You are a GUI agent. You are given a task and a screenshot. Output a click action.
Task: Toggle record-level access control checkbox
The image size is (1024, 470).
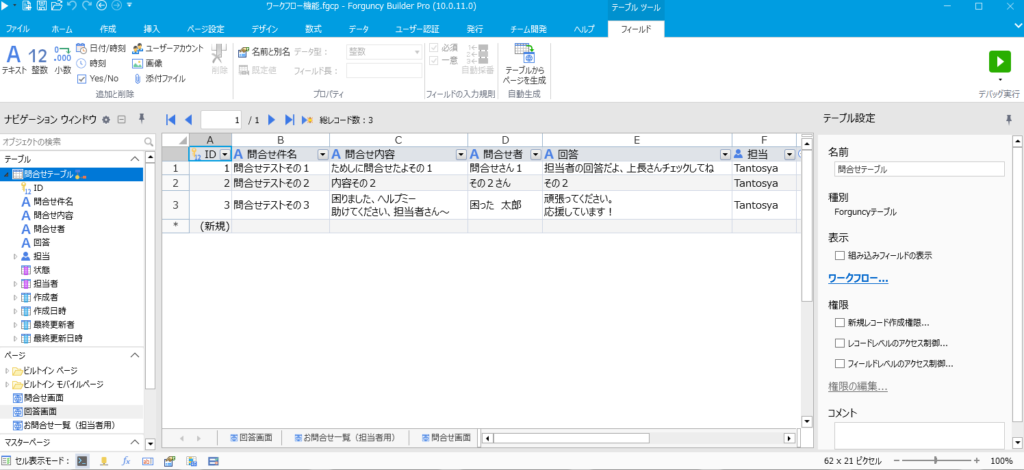point(840,343)
